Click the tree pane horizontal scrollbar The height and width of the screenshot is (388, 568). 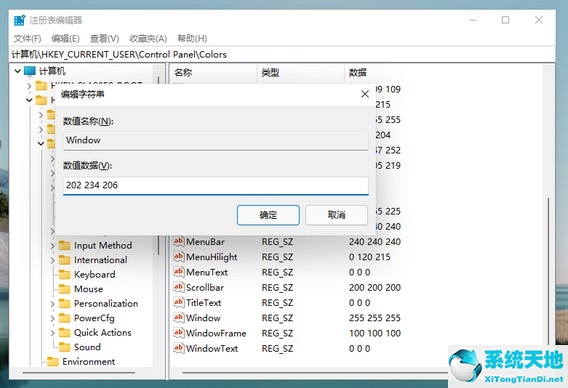click(79, 372)
